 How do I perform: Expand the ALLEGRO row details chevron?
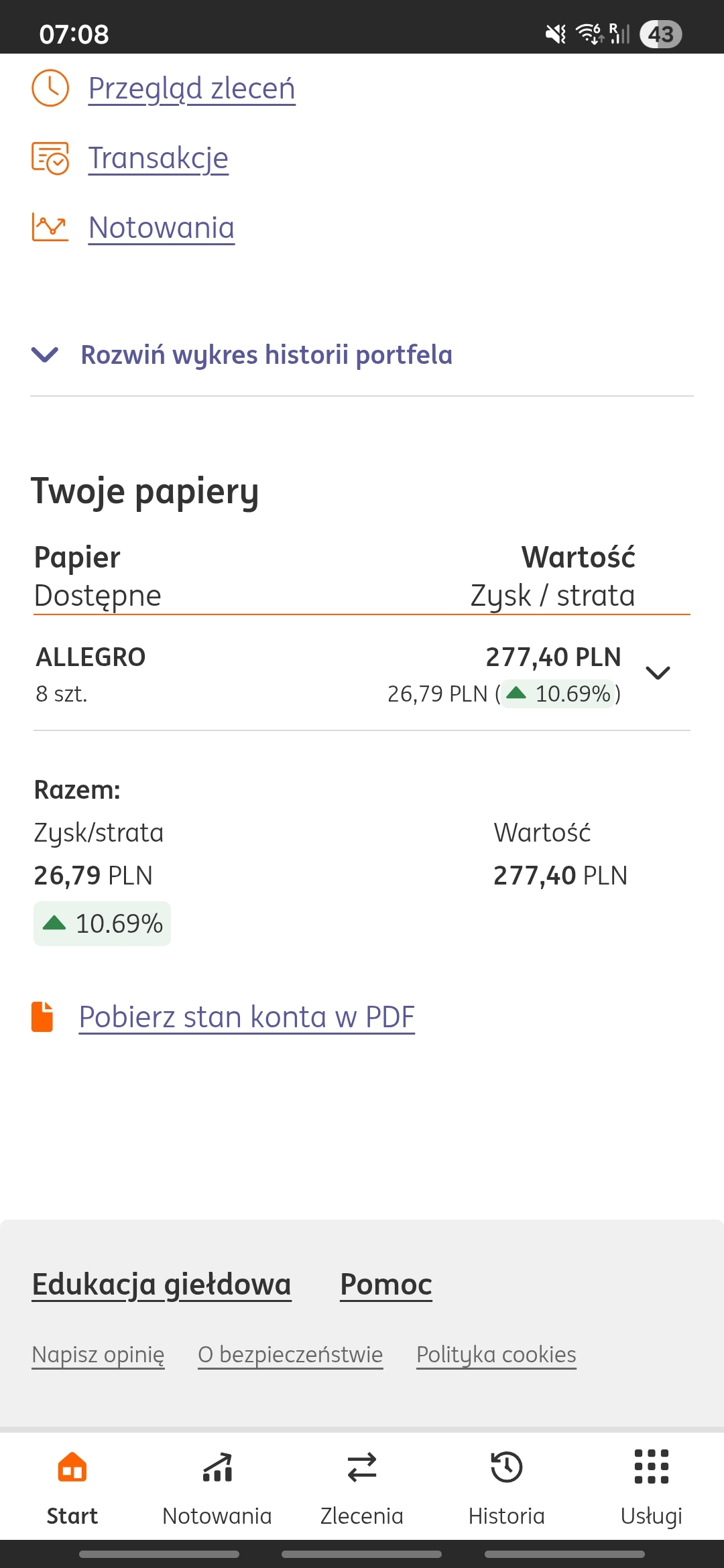658,673
